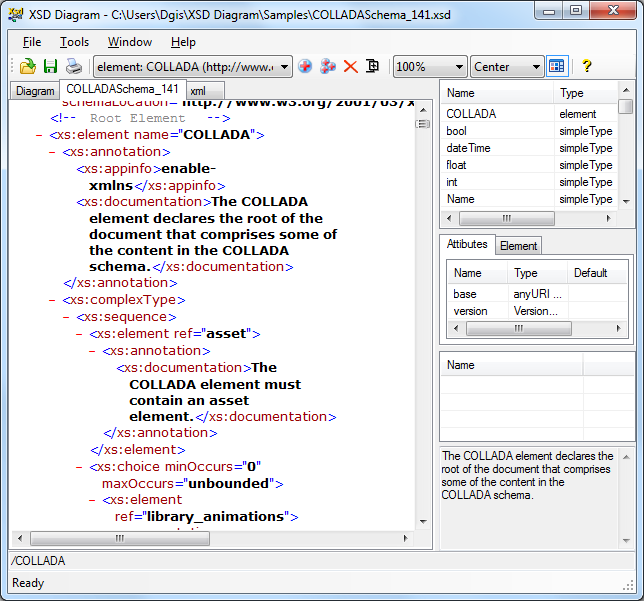
Task: Click the XML view horizontal scrollbar thumb
Action: click(118, 537)
